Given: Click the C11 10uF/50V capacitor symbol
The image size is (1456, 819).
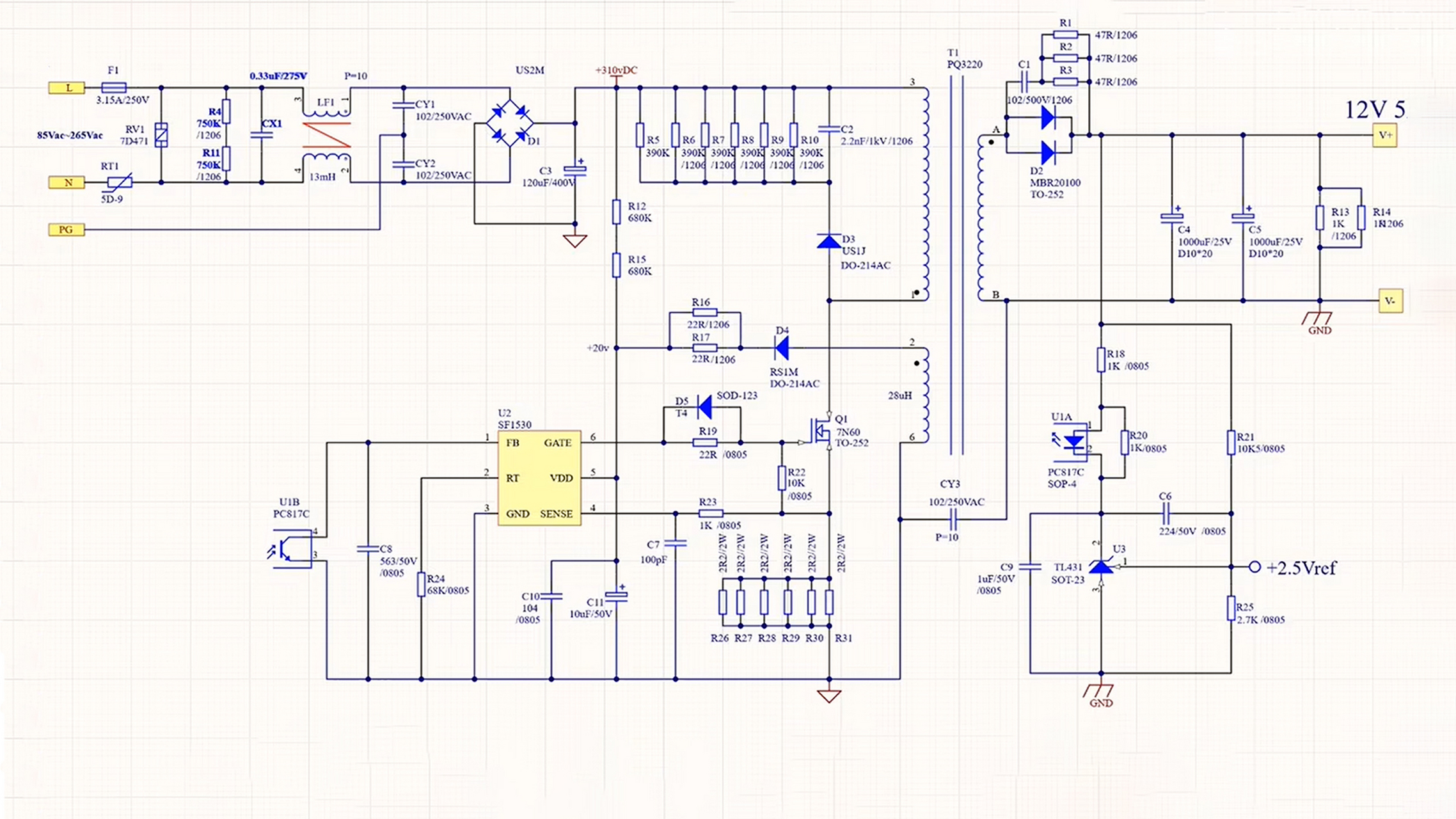Looking at the screenshot, I should (616, 595).
